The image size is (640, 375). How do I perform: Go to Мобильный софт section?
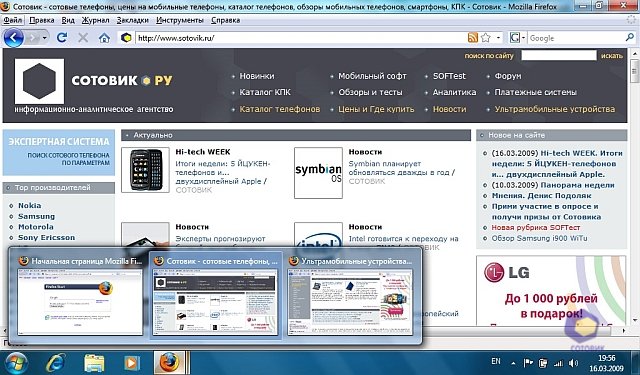click(372, 76)
